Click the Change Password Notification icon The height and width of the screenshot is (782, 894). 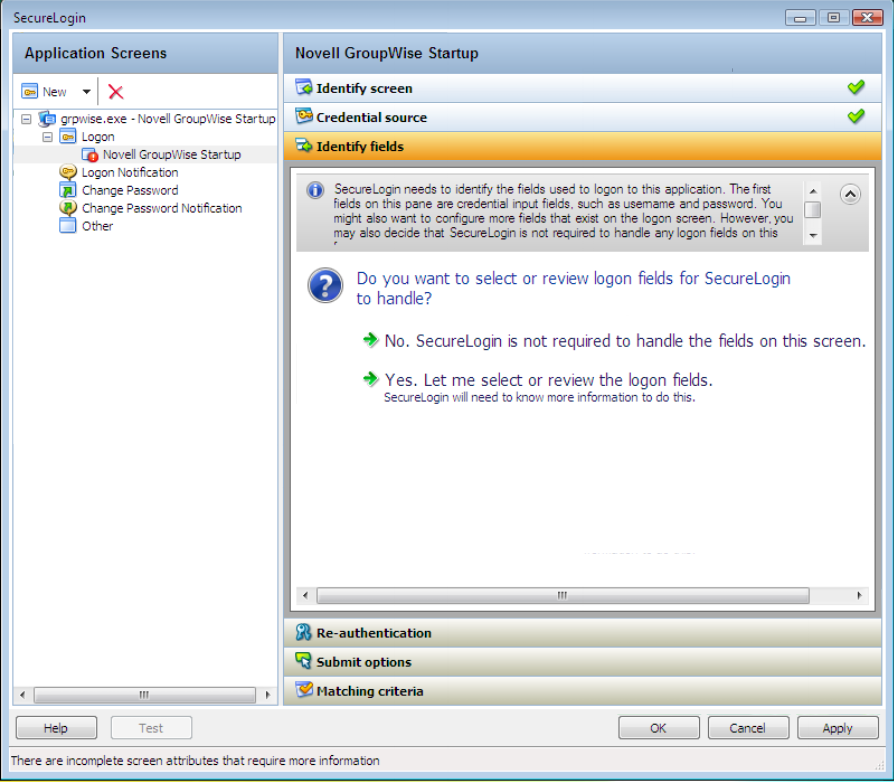68,207
